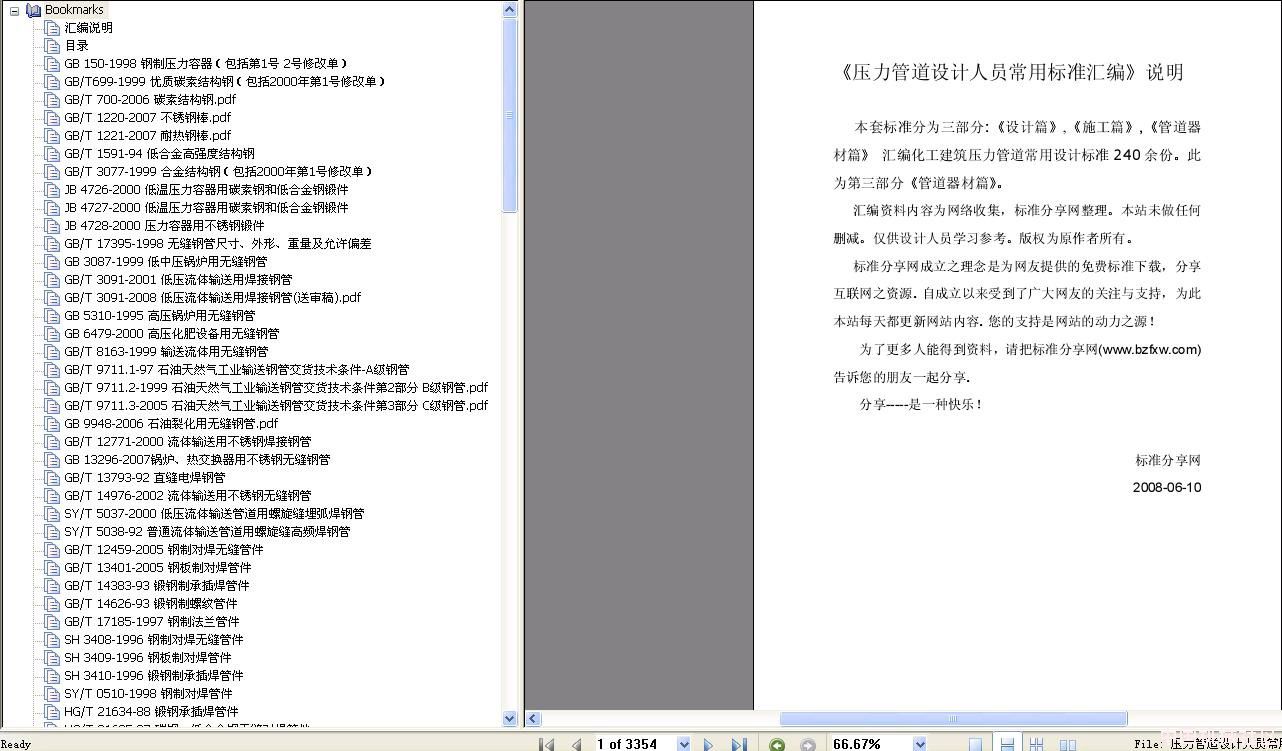Open the page number dropdown

[684, 744]
